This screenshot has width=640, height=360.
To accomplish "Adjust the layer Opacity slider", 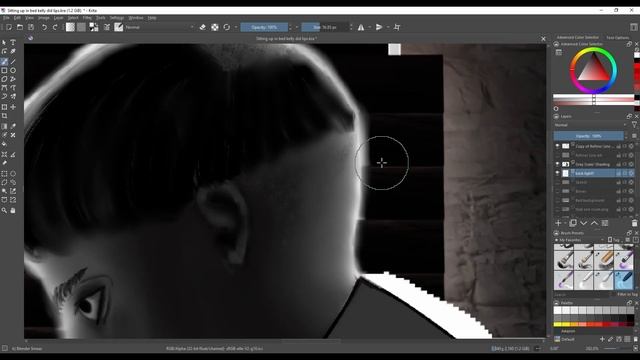I will click(x=589, y=136).
